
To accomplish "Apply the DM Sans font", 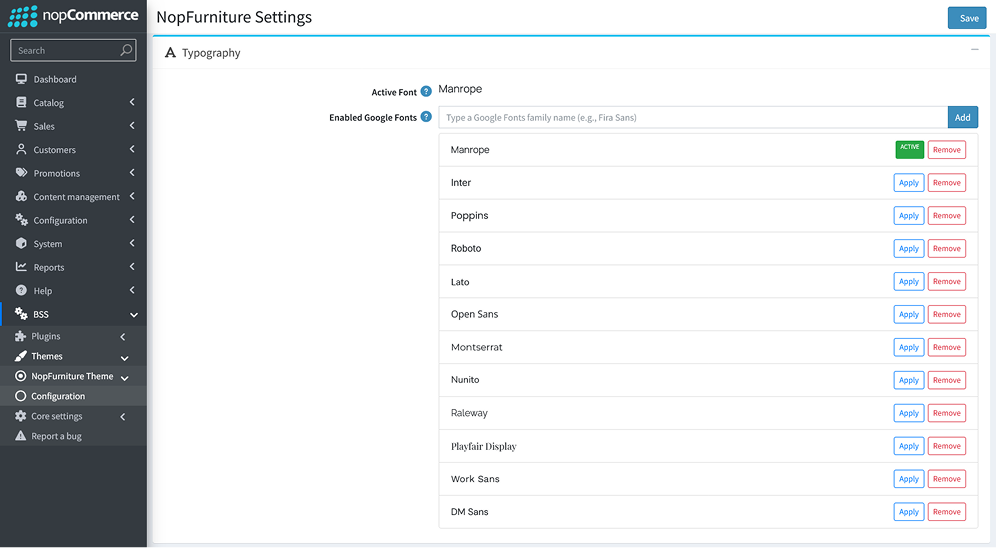I will coord(908,512).
